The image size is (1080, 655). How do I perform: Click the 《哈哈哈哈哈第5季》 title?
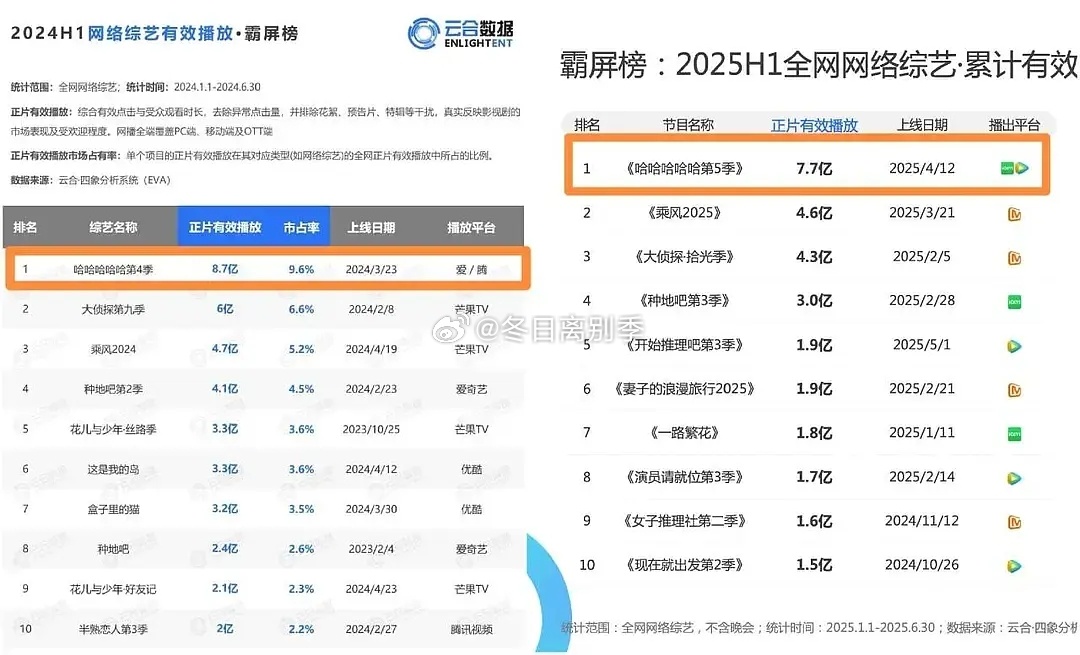tap(684, 168)
